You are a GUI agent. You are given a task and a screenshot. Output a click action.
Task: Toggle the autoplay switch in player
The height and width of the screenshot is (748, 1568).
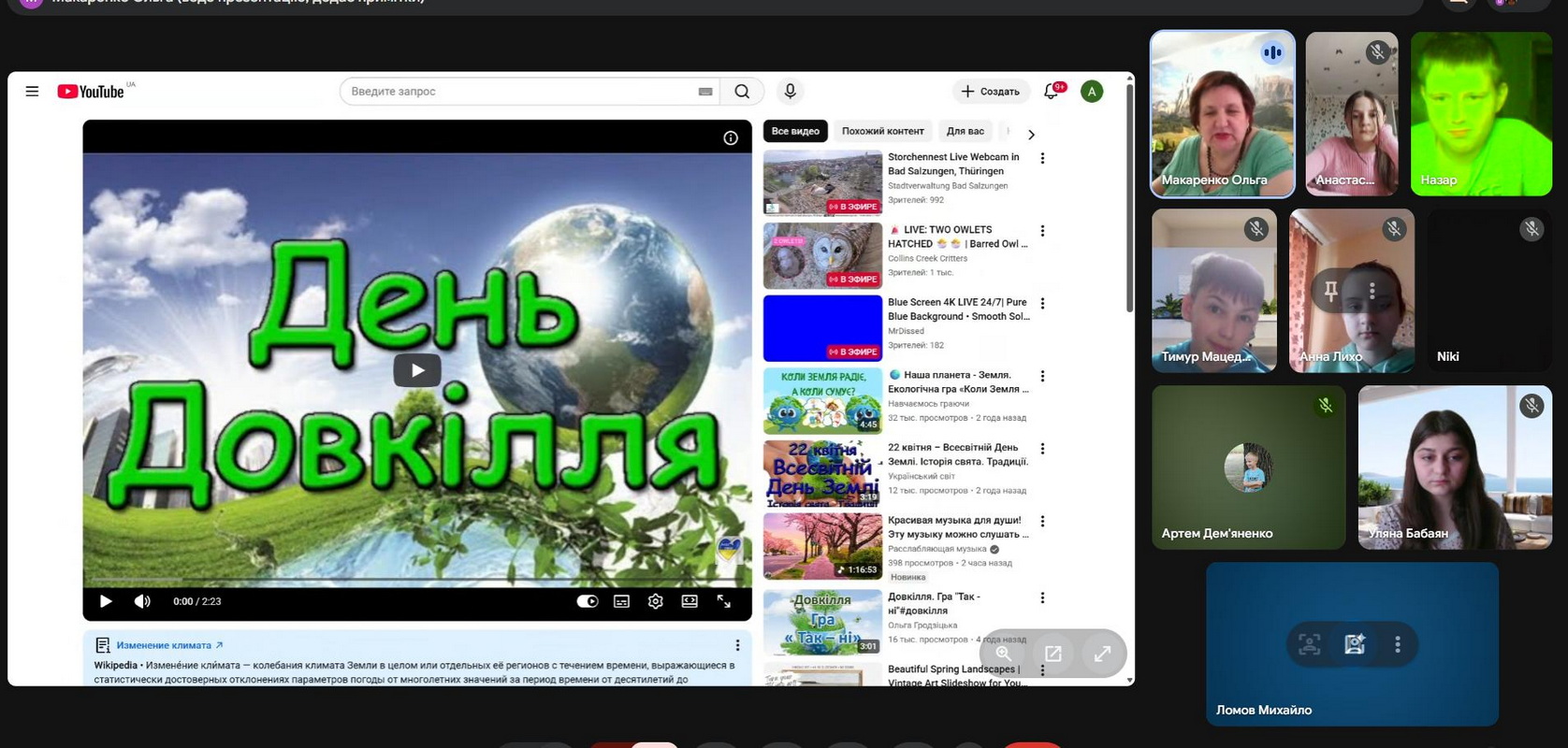(x=587, y=601)
